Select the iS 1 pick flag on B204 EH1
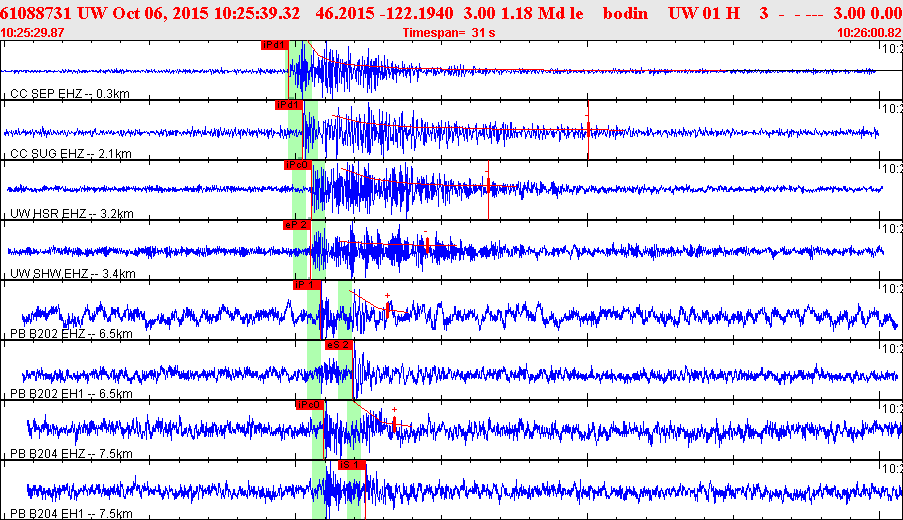This screenshot has width=903, height=520. [x=352, y=465]
